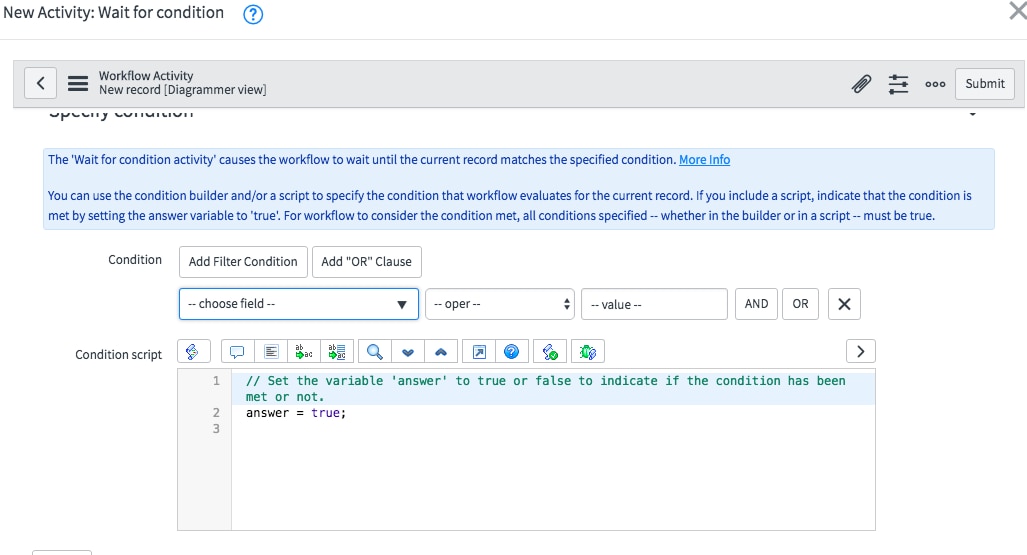Click the check syntax script icon

point(550,352)
